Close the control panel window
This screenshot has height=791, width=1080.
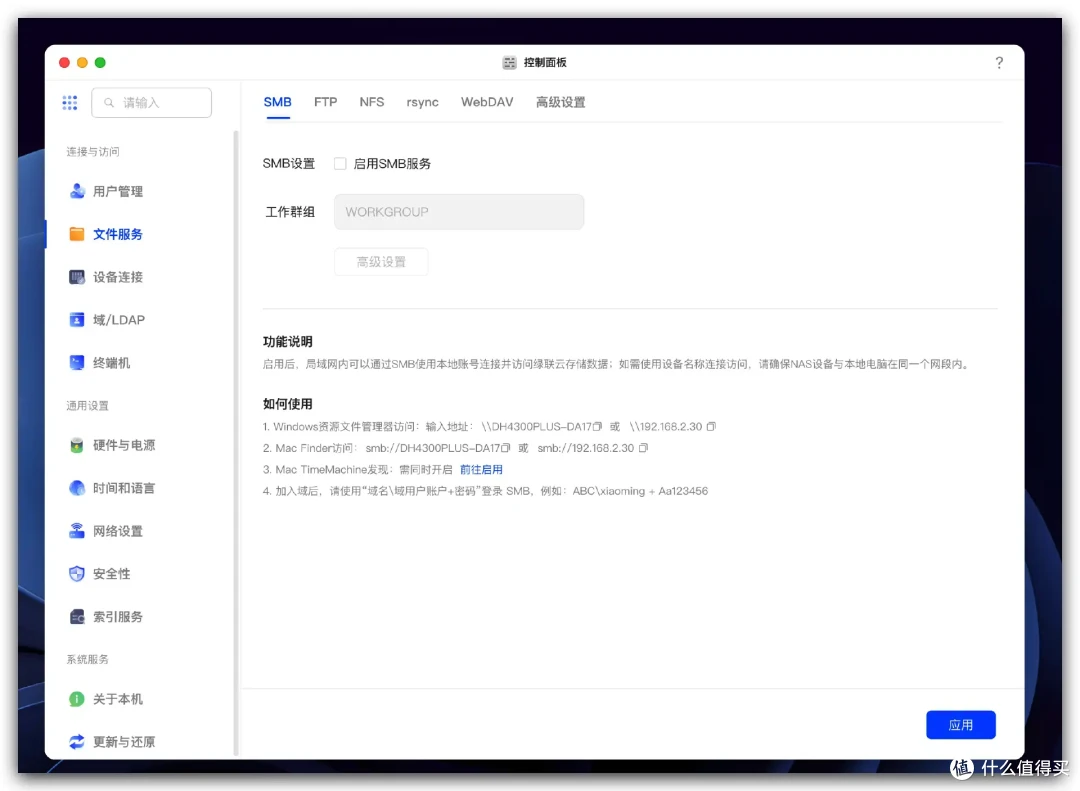tap(65, 63)
